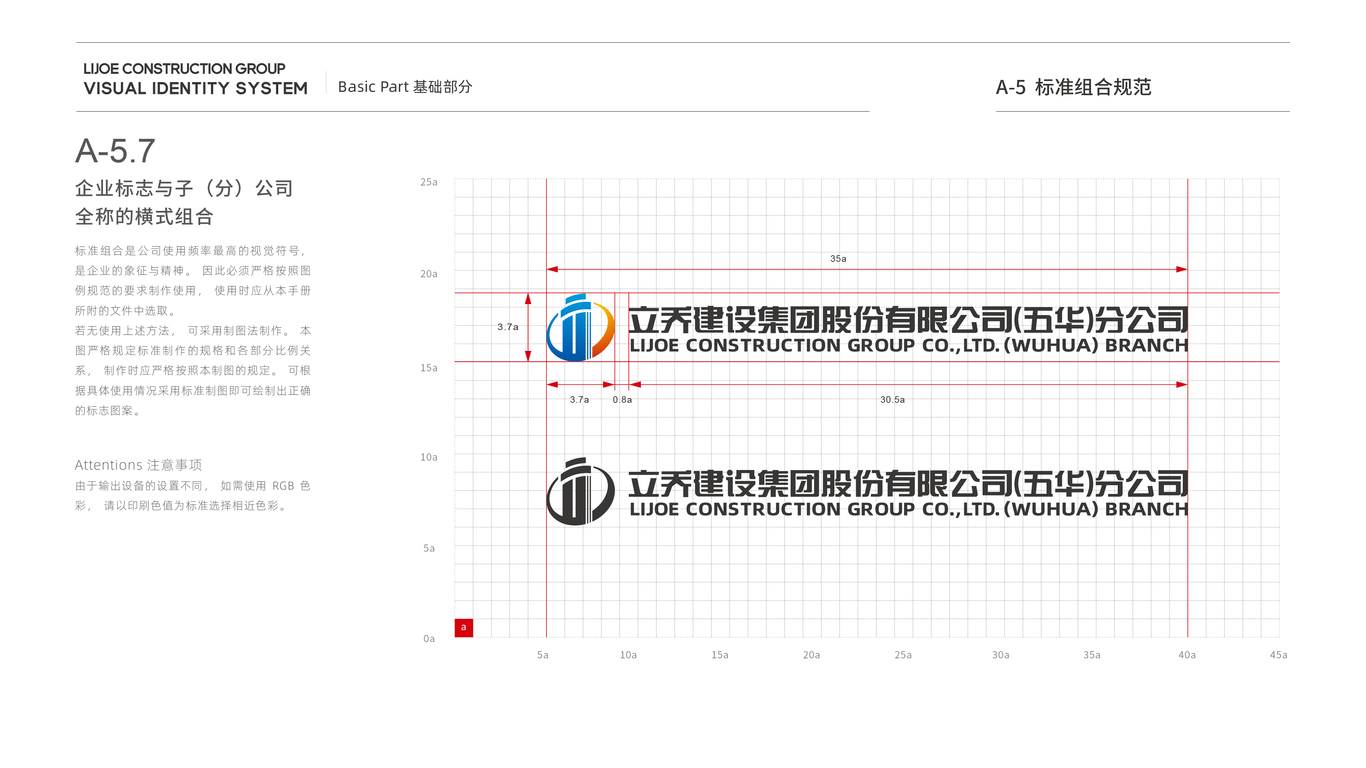Click the heading 企业标志与子（分）公司

[x=184, y=188]
